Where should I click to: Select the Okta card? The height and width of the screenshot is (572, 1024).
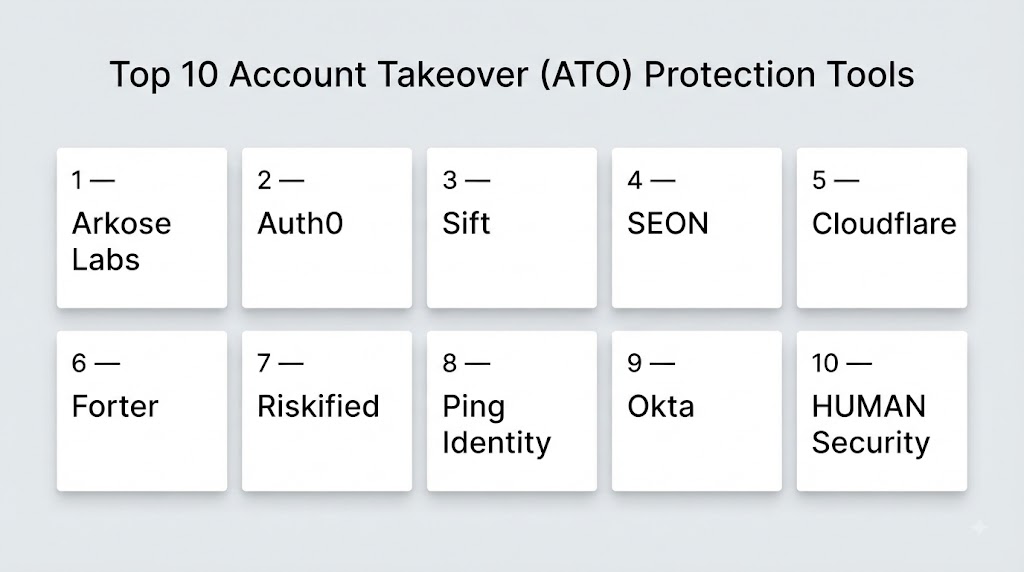[697, 411]
